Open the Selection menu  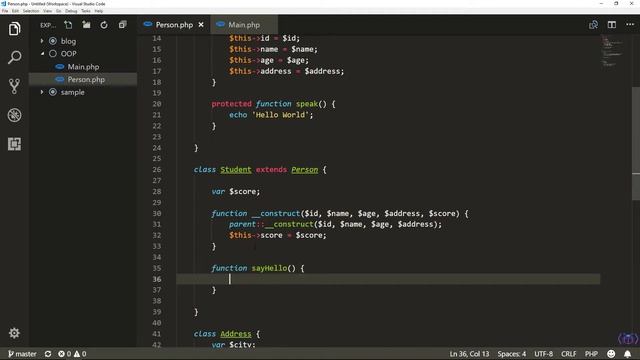(x=31, y=11)
